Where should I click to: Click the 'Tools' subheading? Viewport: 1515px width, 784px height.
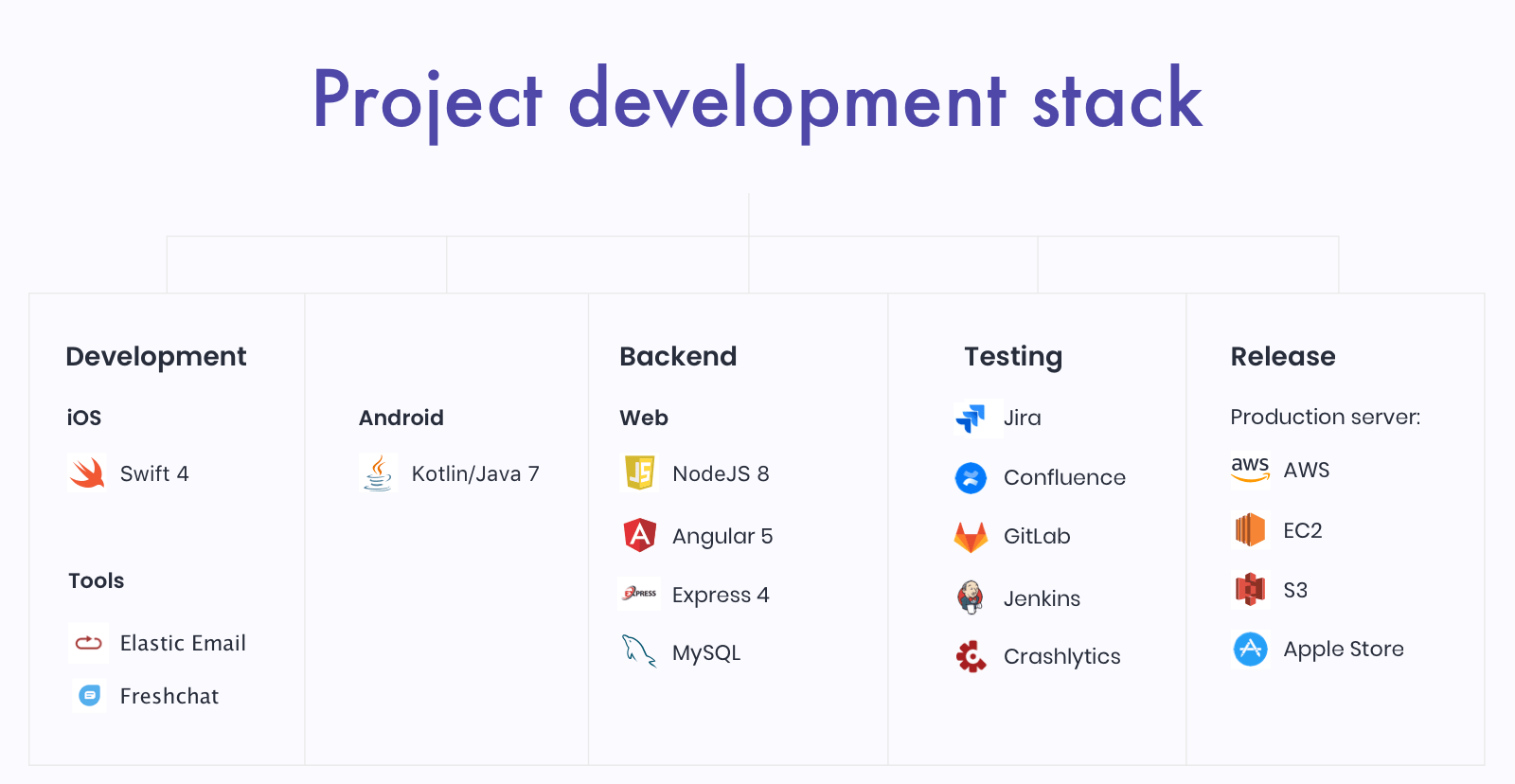[x=96, y=580]
